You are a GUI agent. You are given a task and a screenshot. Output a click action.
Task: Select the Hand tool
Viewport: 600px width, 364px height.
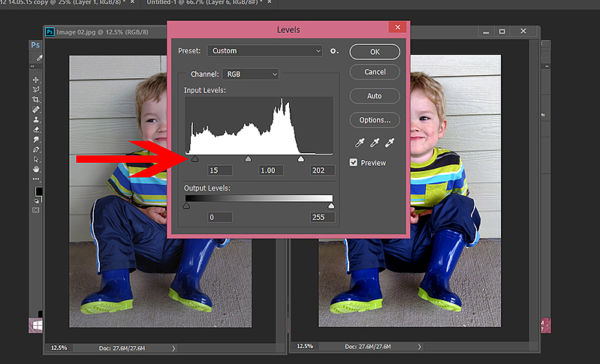click(x=36, y=169)
